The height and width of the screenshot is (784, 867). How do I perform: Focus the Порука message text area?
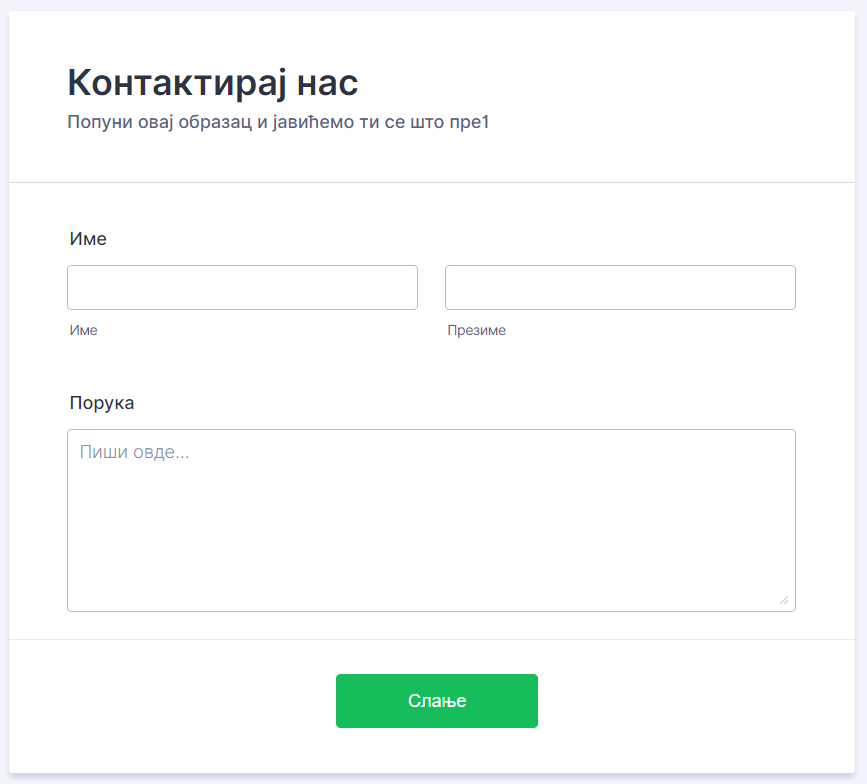tap(431, 530)
